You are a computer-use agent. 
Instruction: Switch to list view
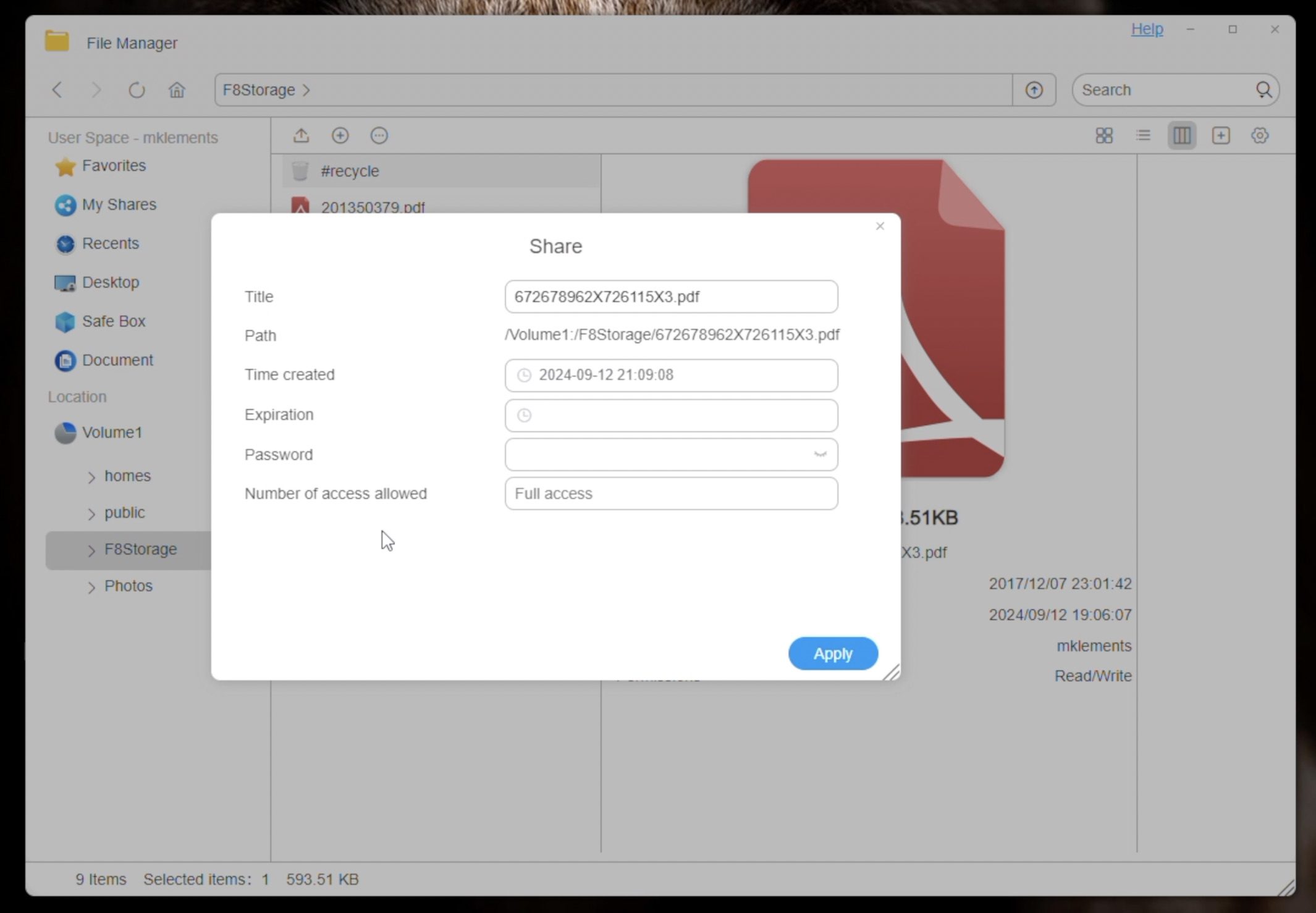[x=1142, y=135]
